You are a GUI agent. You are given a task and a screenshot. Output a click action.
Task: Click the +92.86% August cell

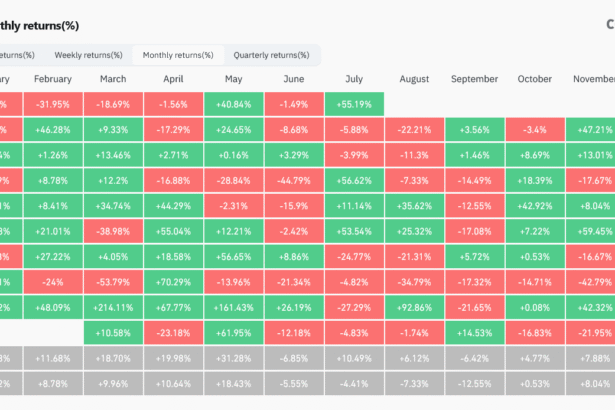414,307
